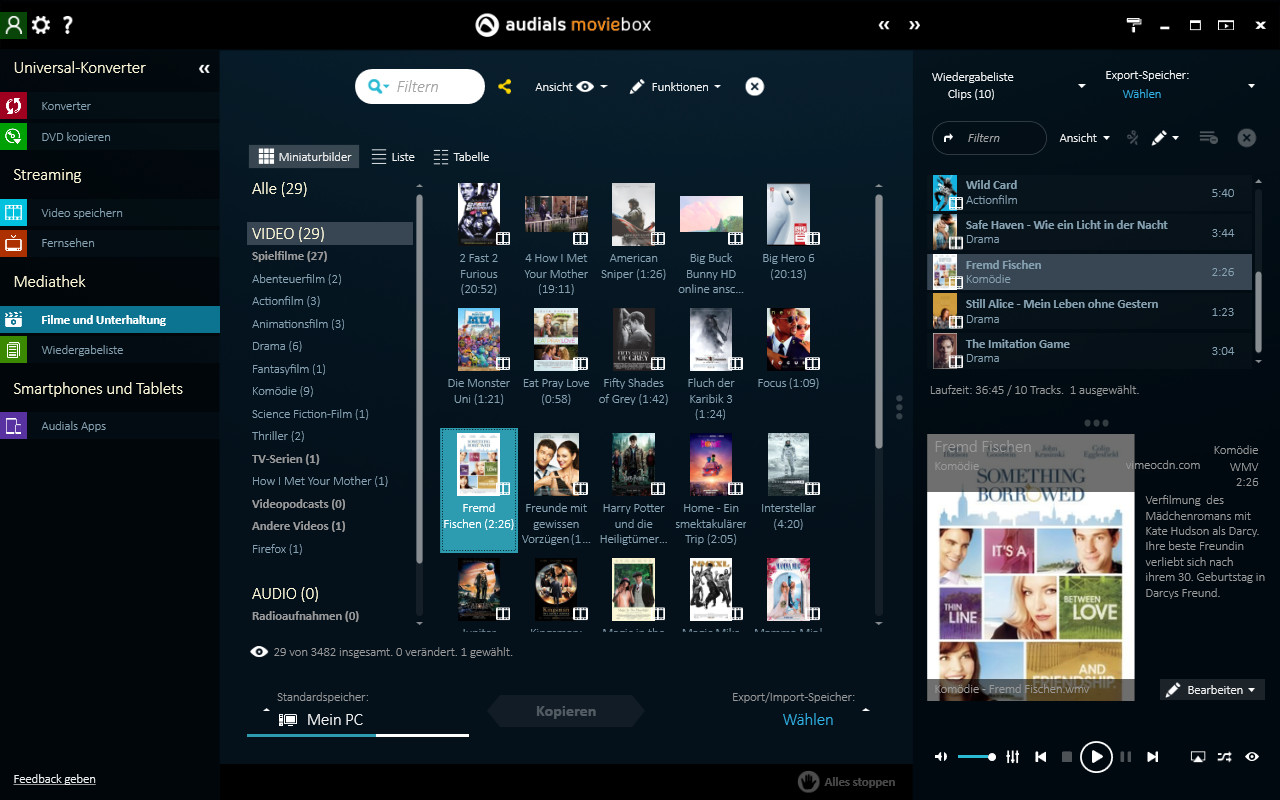Switch to Liste view
The height and width of the screenshot is (800, 1280).
(x=393, y=157)
